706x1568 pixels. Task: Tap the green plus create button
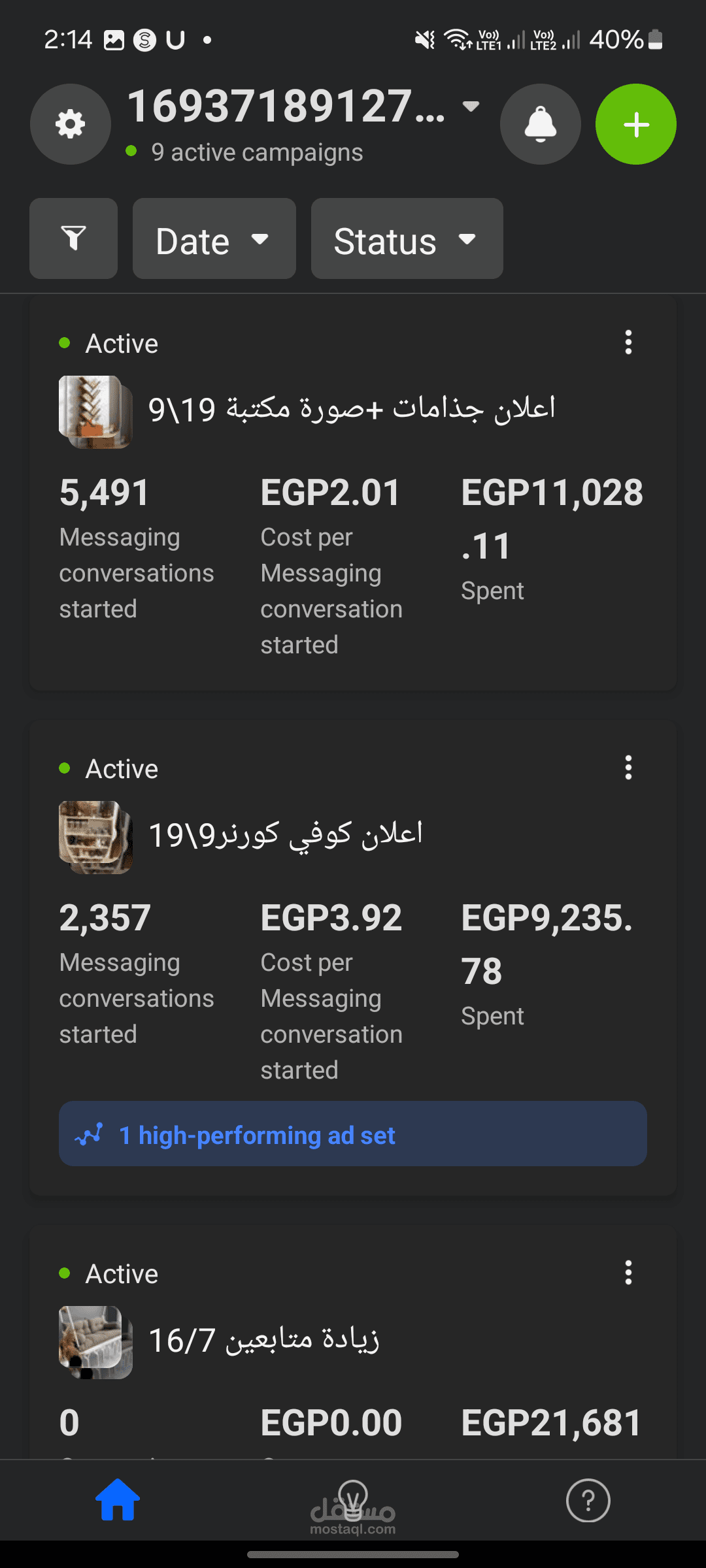click(635, 124)
